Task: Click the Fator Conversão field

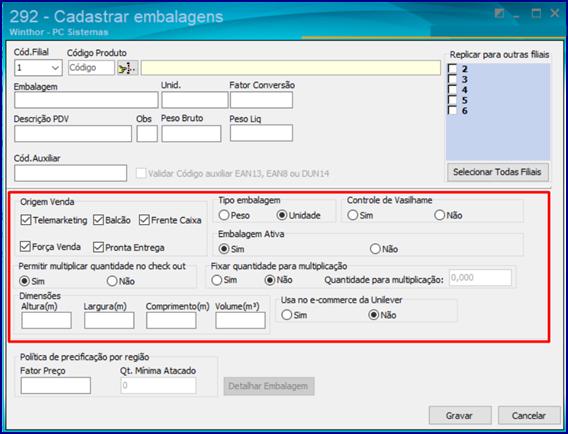Action: (x=261, y=100)
